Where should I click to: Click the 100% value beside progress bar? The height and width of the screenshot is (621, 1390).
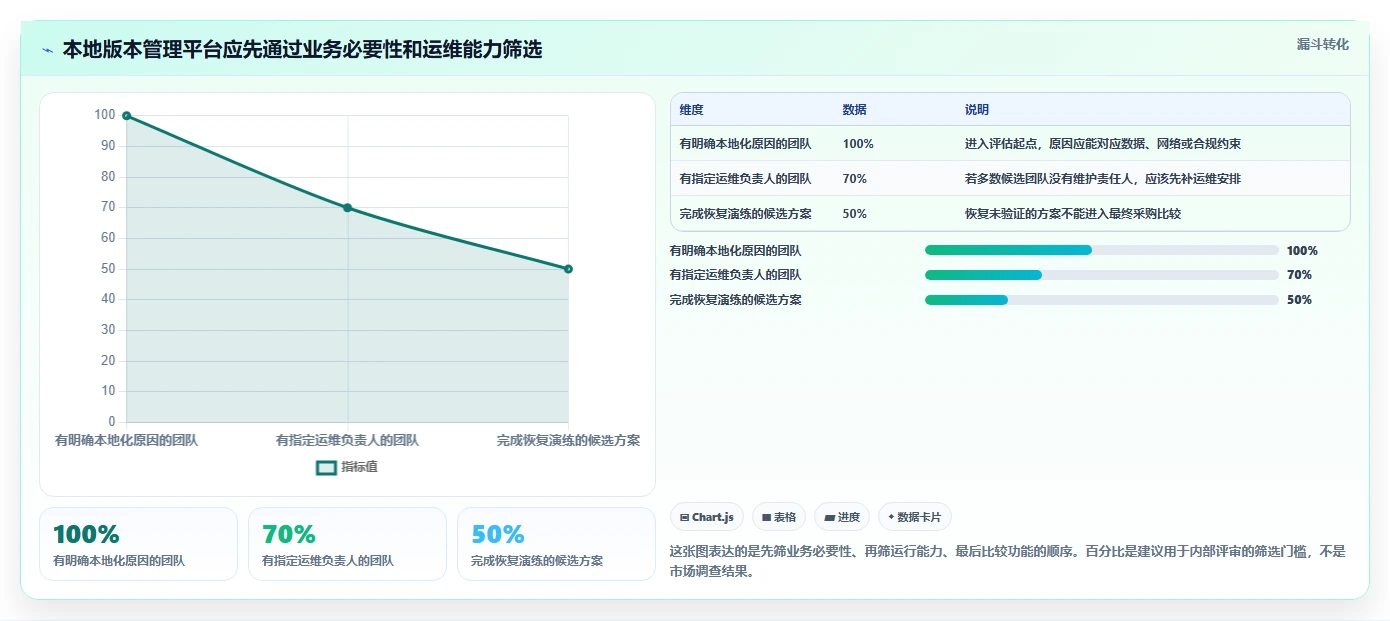click(x=1302, y=251)
